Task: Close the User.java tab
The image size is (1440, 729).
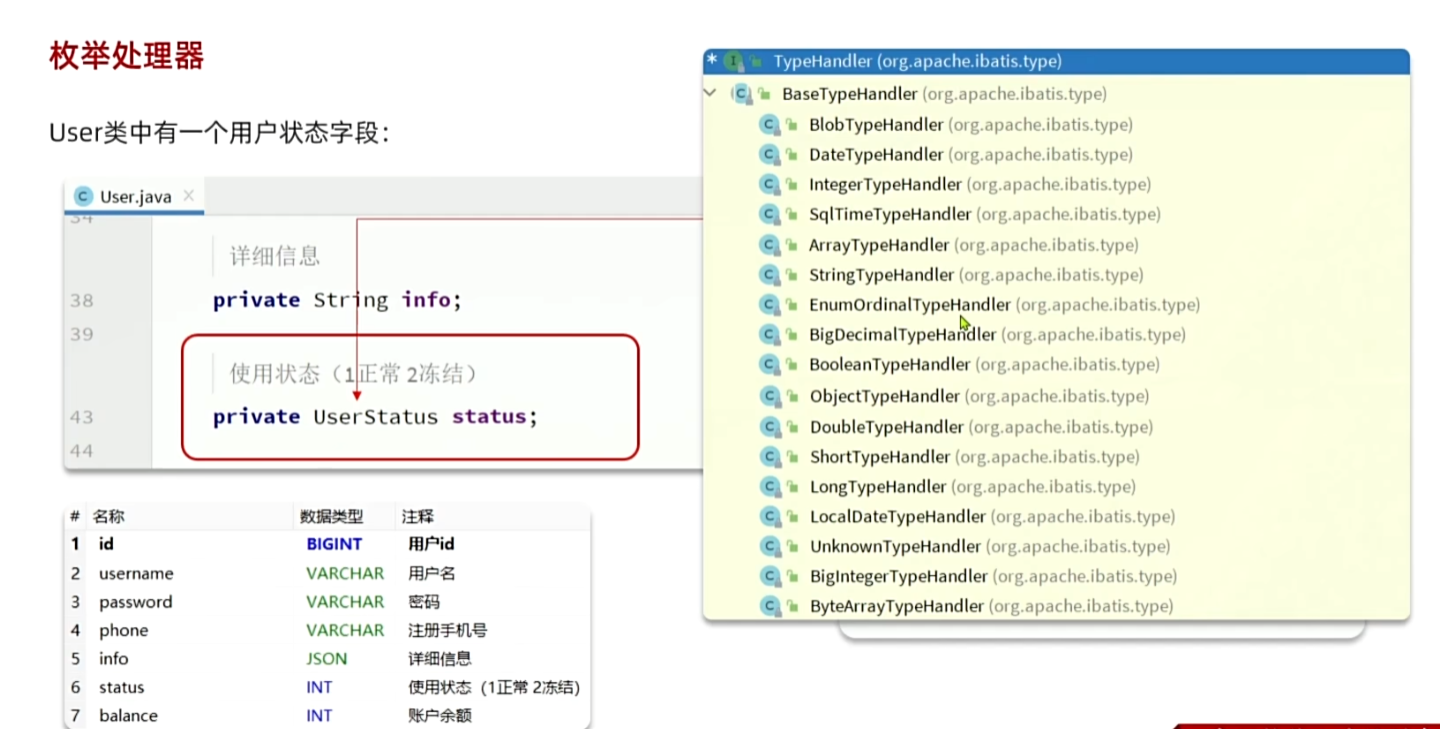Action: click(x=189, y=196)
